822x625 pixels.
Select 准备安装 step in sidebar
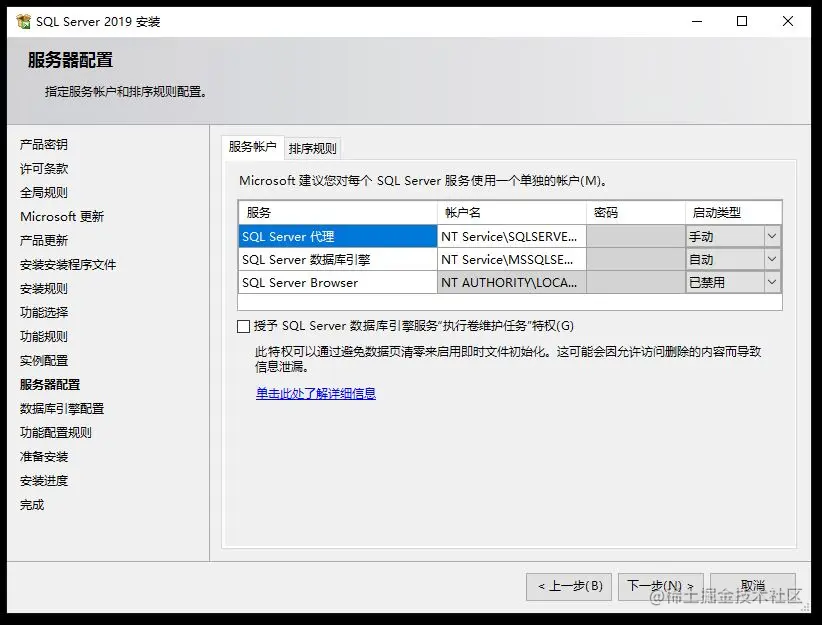tap(44, 457)
